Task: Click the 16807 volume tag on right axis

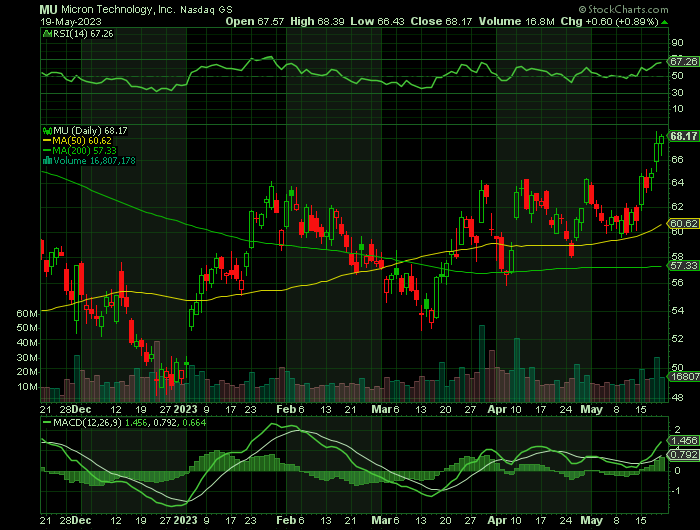Action: tap(684, 377)
